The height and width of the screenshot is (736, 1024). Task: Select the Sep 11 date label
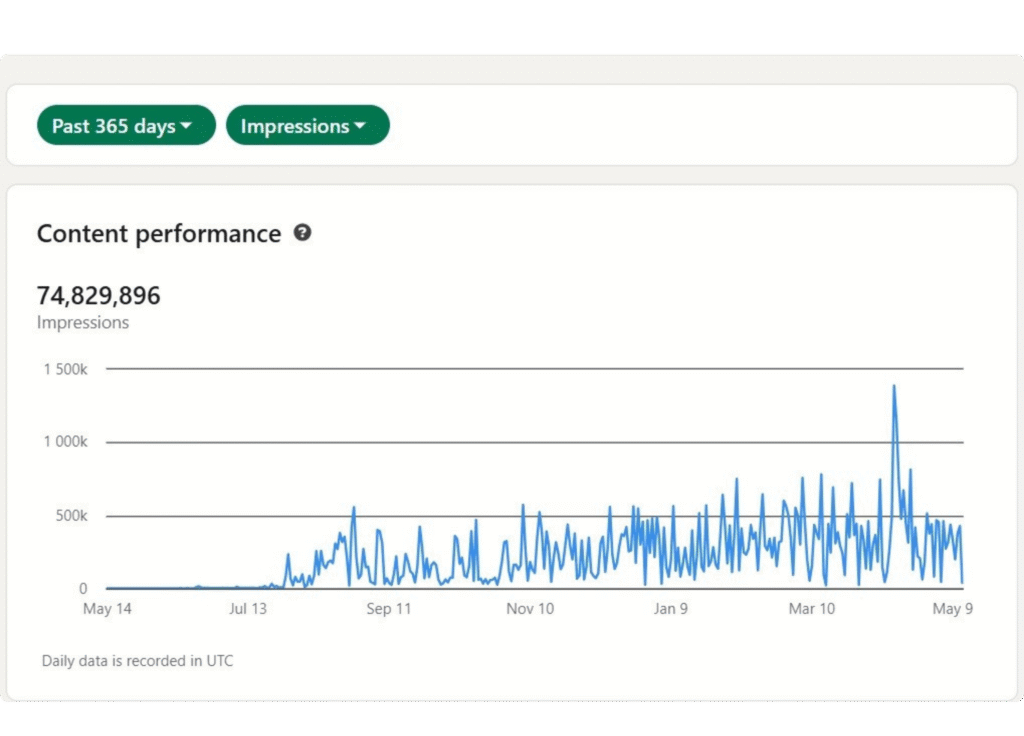[389, 609]
